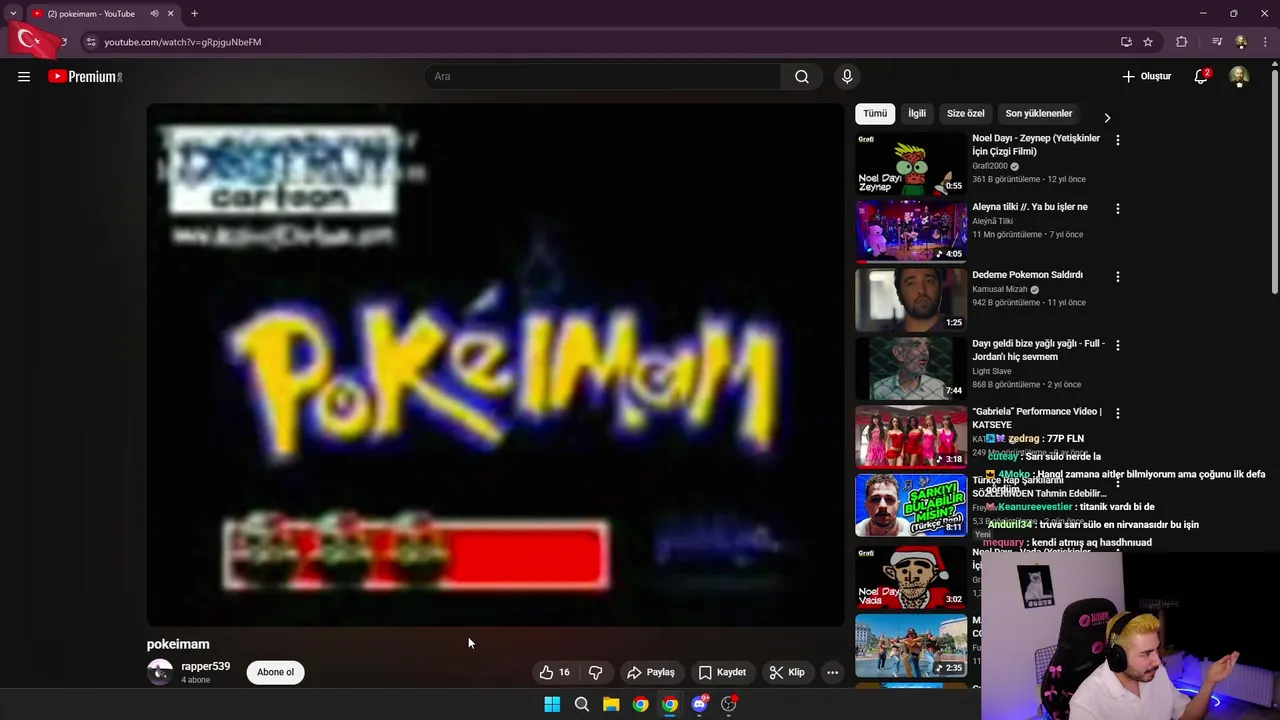1280x720 pixels.
Task: Start voice search with the microphone
Action: point(847,77)
